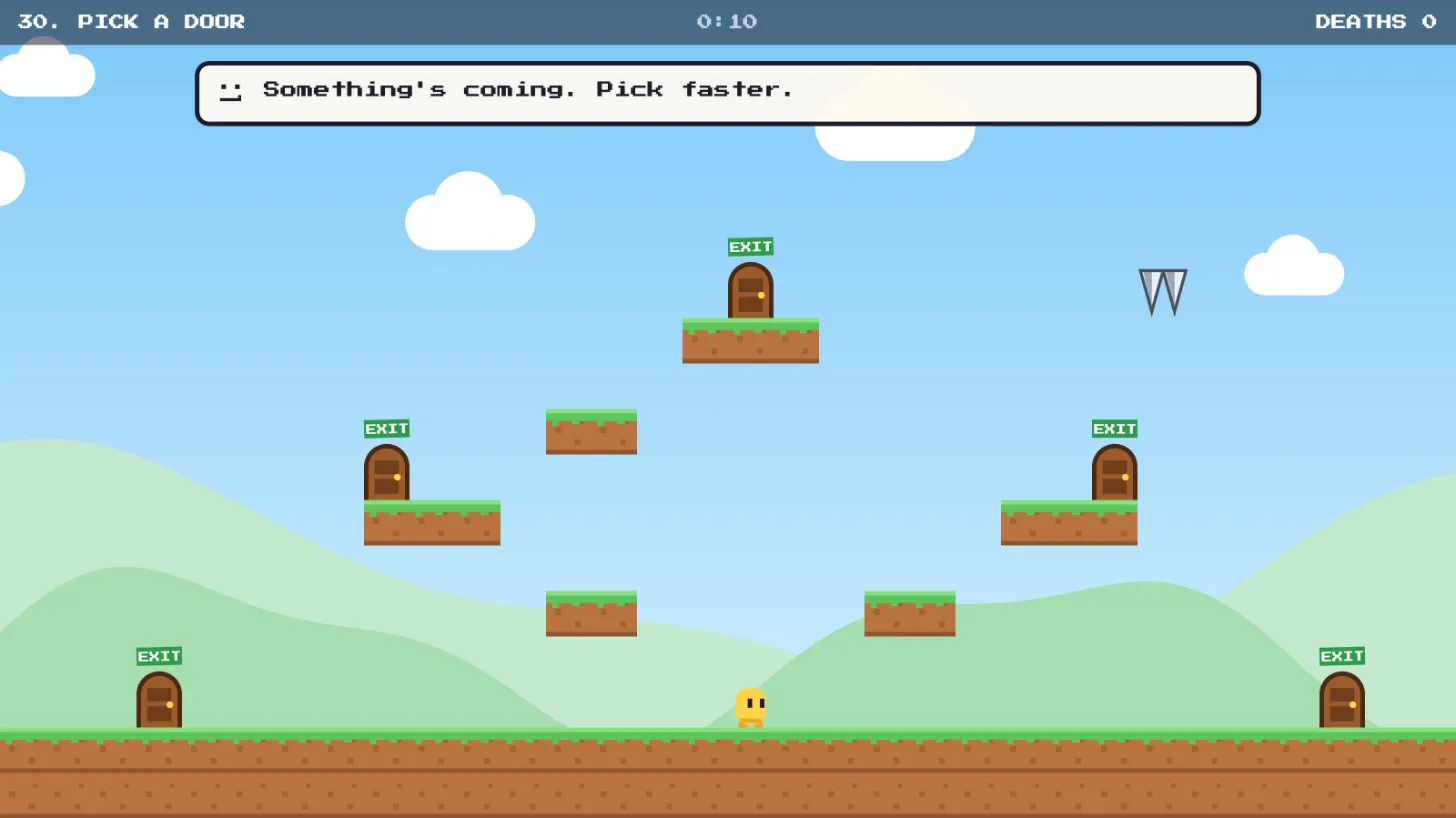Click the ground-level exit door at far left
The height and width of the screenshot is (818, 1456).
point(159,699)
